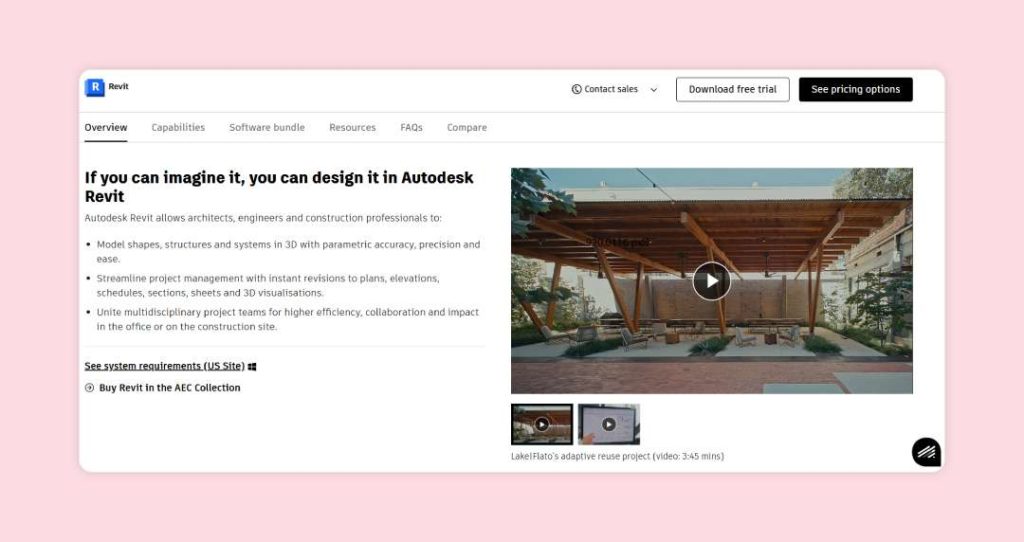Open See pricing options
1024x542 pixels.
tap(855, 89)
